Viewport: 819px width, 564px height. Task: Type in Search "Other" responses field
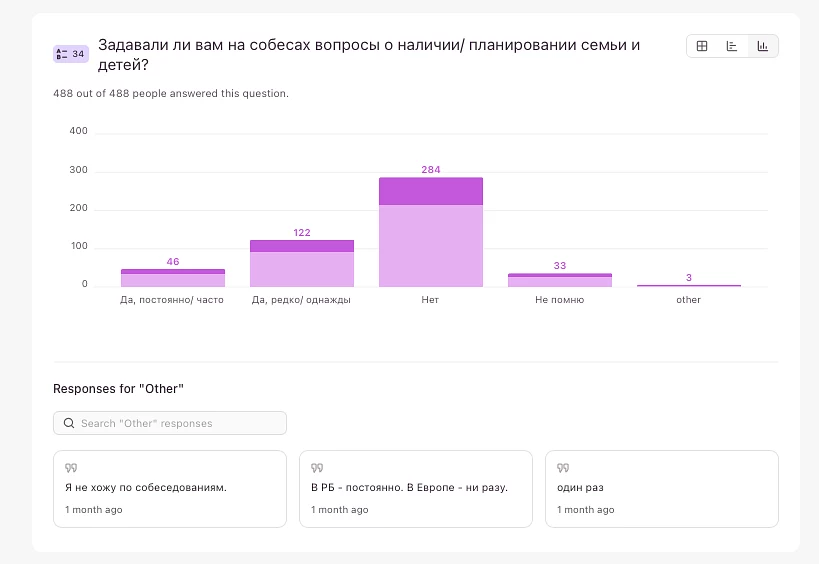180,423
